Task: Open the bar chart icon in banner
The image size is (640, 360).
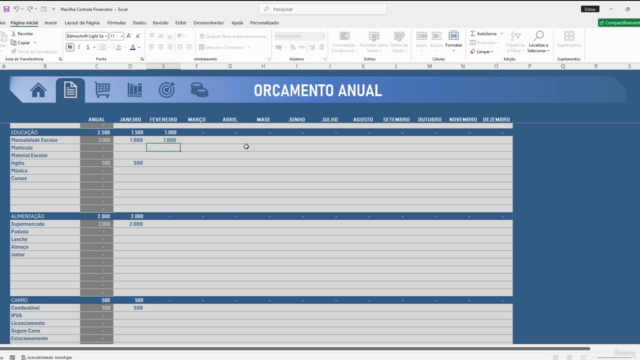Action: click(x=134, y=90)
